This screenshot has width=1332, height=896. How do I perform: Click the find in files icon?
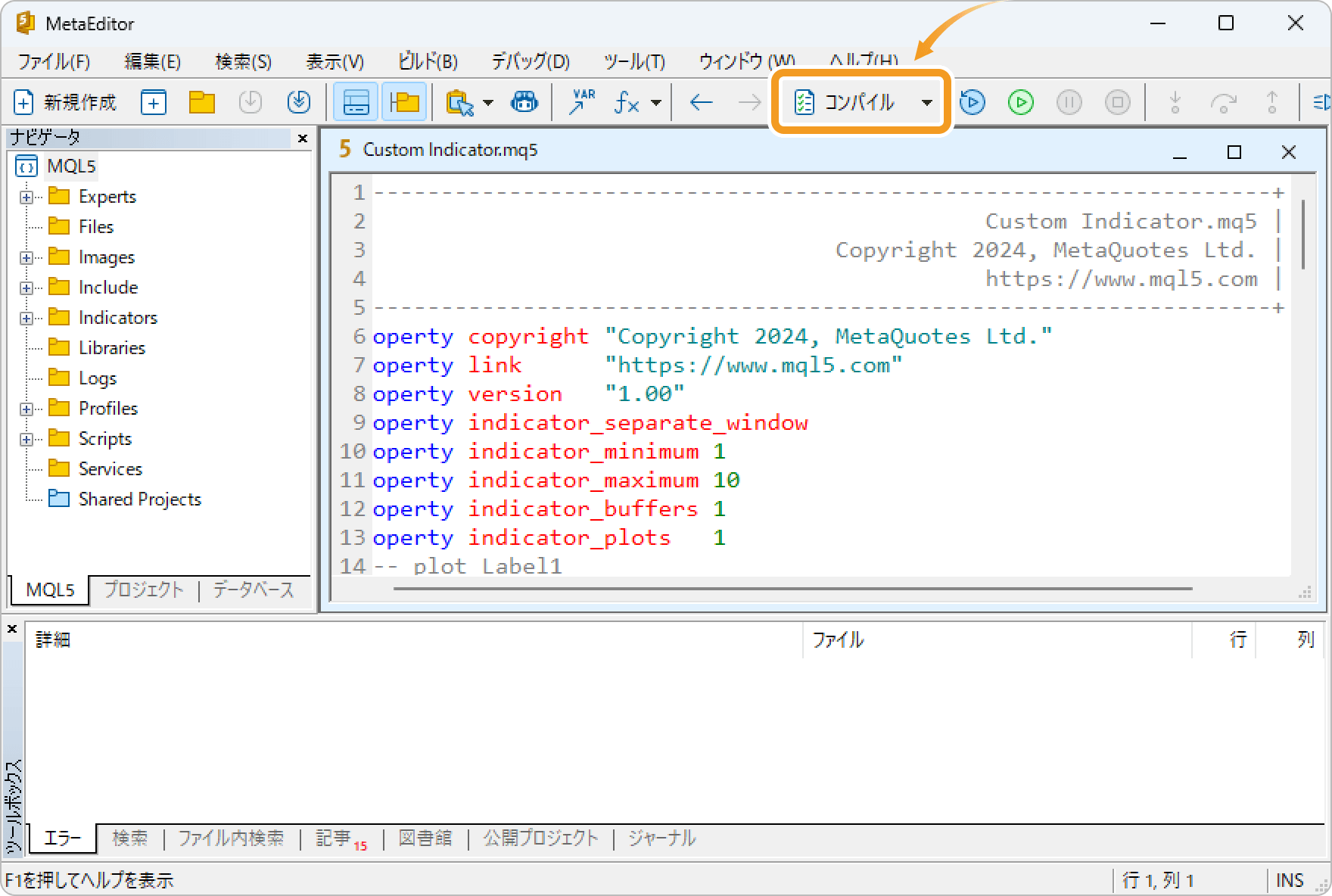[460, 102]
